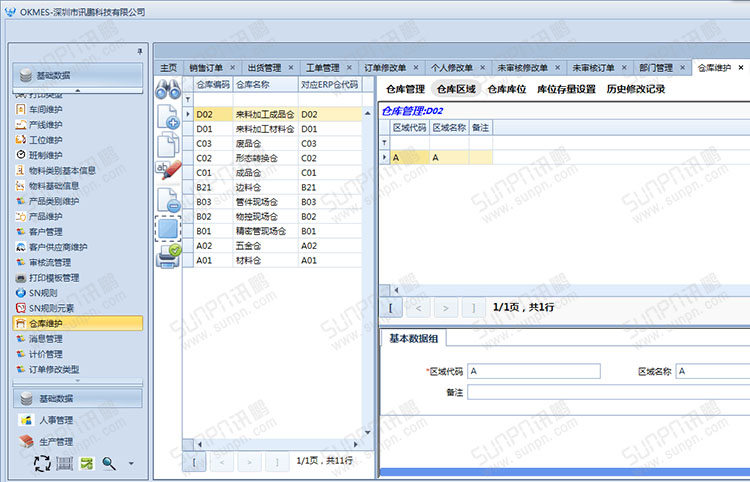Click the refresh arrows icon at bottom left
The height and width of the screenshot is (482, 750).
(x=42, y=463)
